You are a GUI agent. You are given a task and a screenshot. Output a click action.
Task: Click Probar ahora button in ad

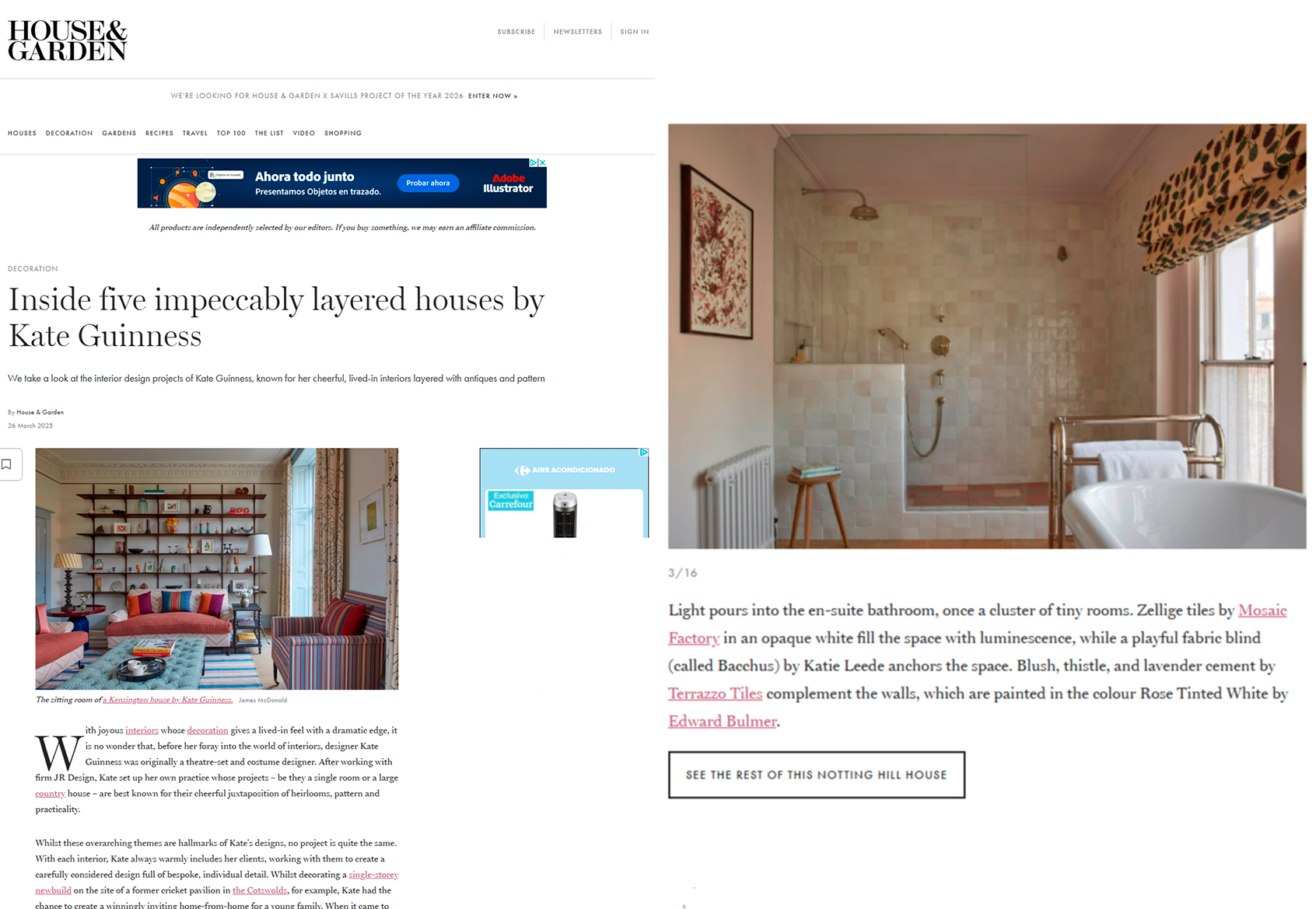tap(428, 184)
